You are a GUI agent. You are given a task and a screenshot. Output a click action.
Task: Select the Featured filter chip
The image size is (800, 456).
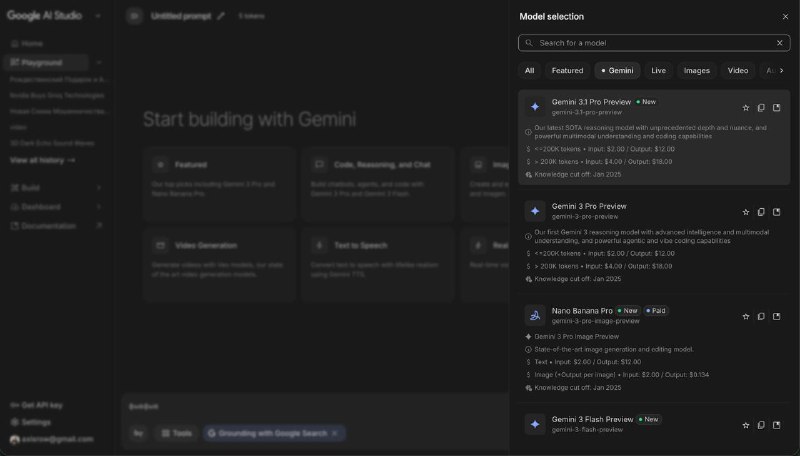[x=567, y=70]
